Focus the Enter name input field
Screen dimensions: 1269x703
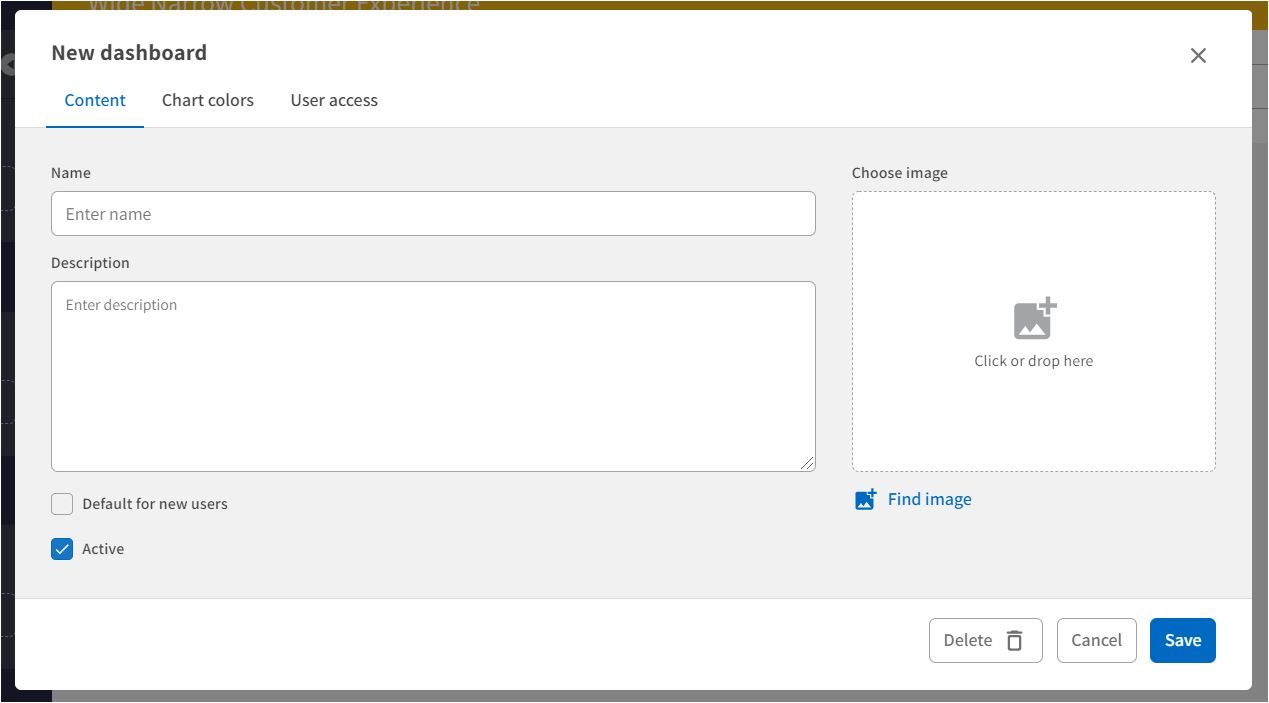coord(433,214)
